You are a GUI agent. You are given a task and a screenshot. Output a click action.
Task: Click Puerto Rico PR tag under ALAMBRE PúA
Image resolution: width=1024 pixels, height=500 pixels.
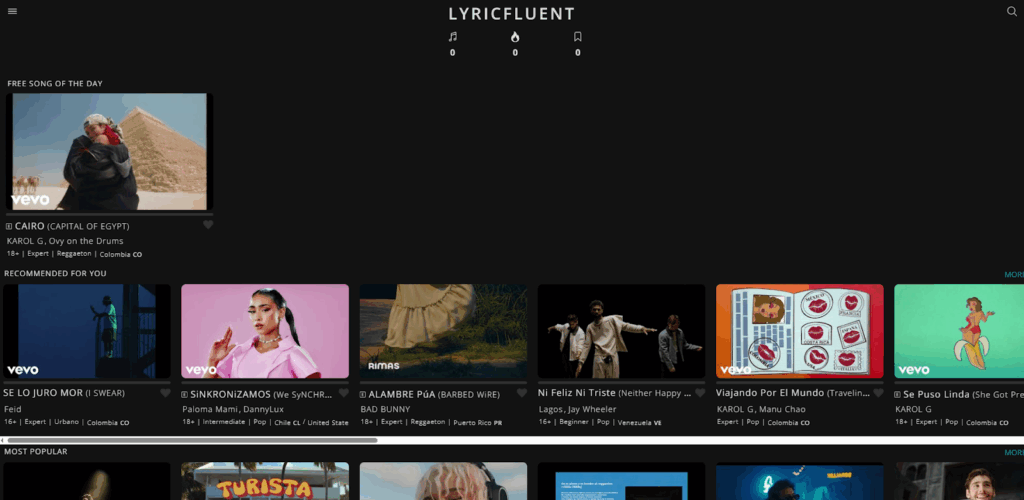click(477, 422)
